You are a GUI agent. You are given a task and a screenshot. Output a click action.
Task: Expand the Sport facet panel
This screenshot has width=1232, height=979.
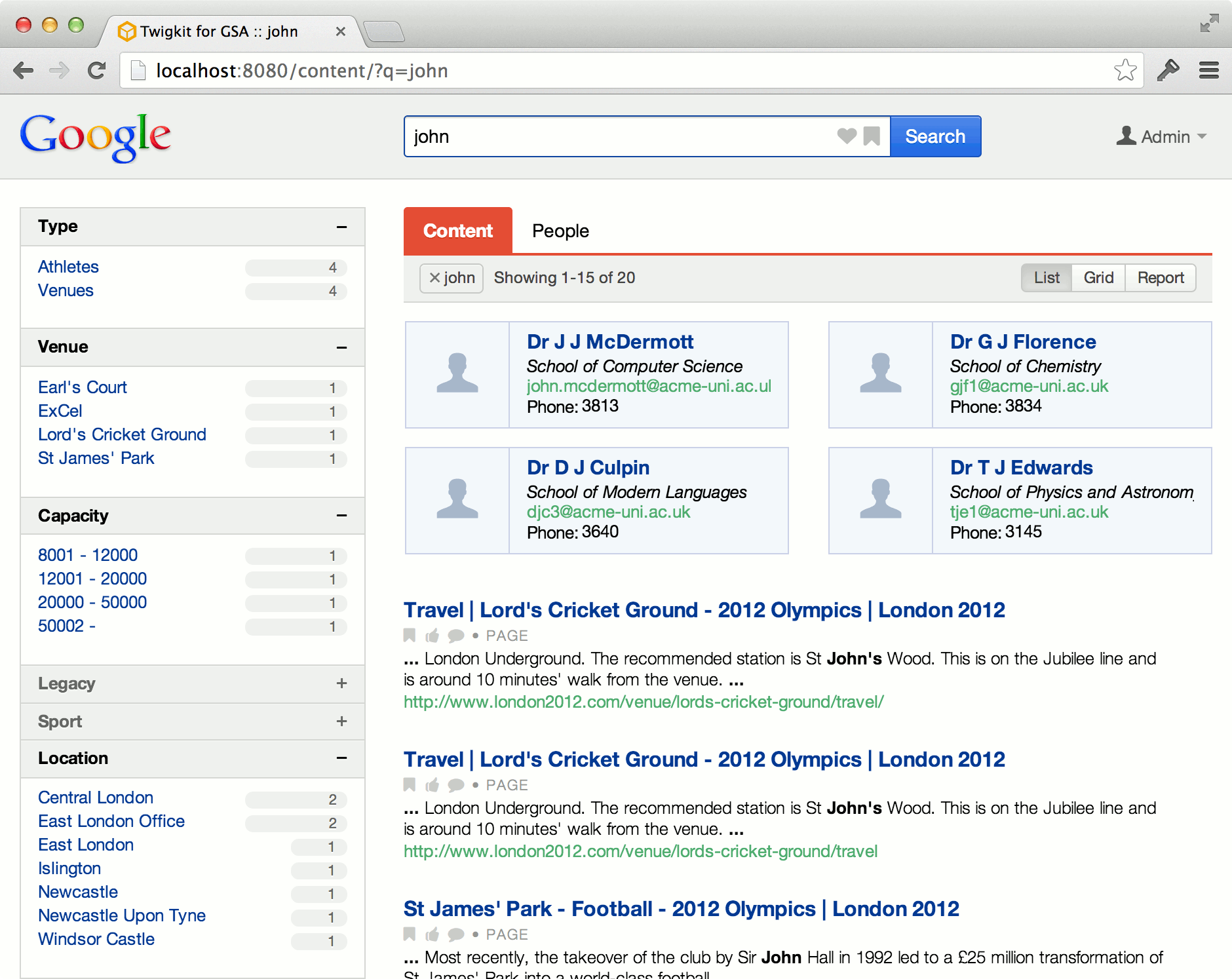[341, 721]
